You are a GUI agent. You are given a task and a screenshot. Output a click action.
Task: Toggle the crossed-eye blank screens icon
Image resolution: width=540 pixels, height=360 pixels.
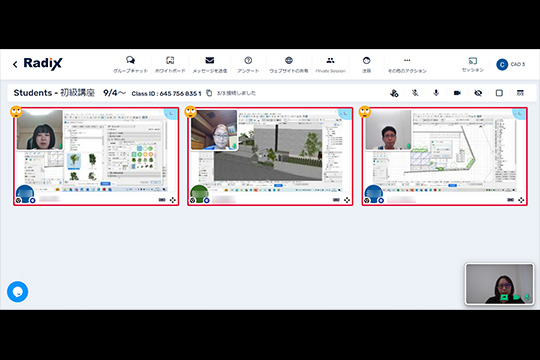(478, 93)
